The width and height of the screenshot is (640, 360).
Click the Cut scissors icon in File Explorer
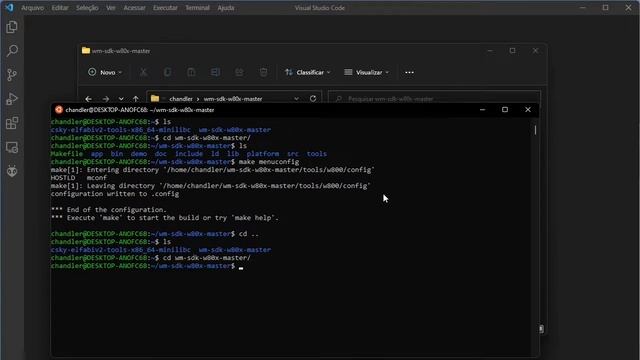(143, 72)
